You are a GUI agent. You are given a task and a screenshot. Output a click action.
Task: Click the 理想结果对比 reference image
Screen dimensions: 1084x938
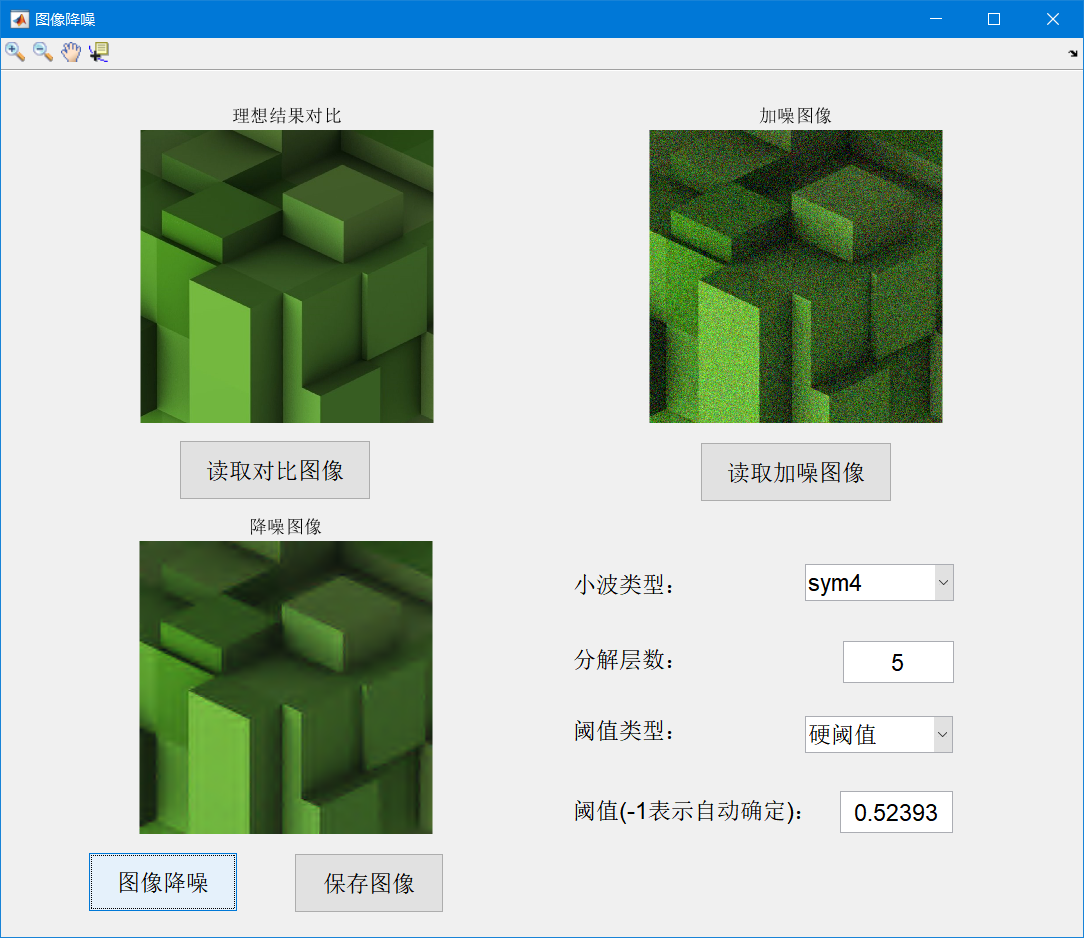coord(287,276)
